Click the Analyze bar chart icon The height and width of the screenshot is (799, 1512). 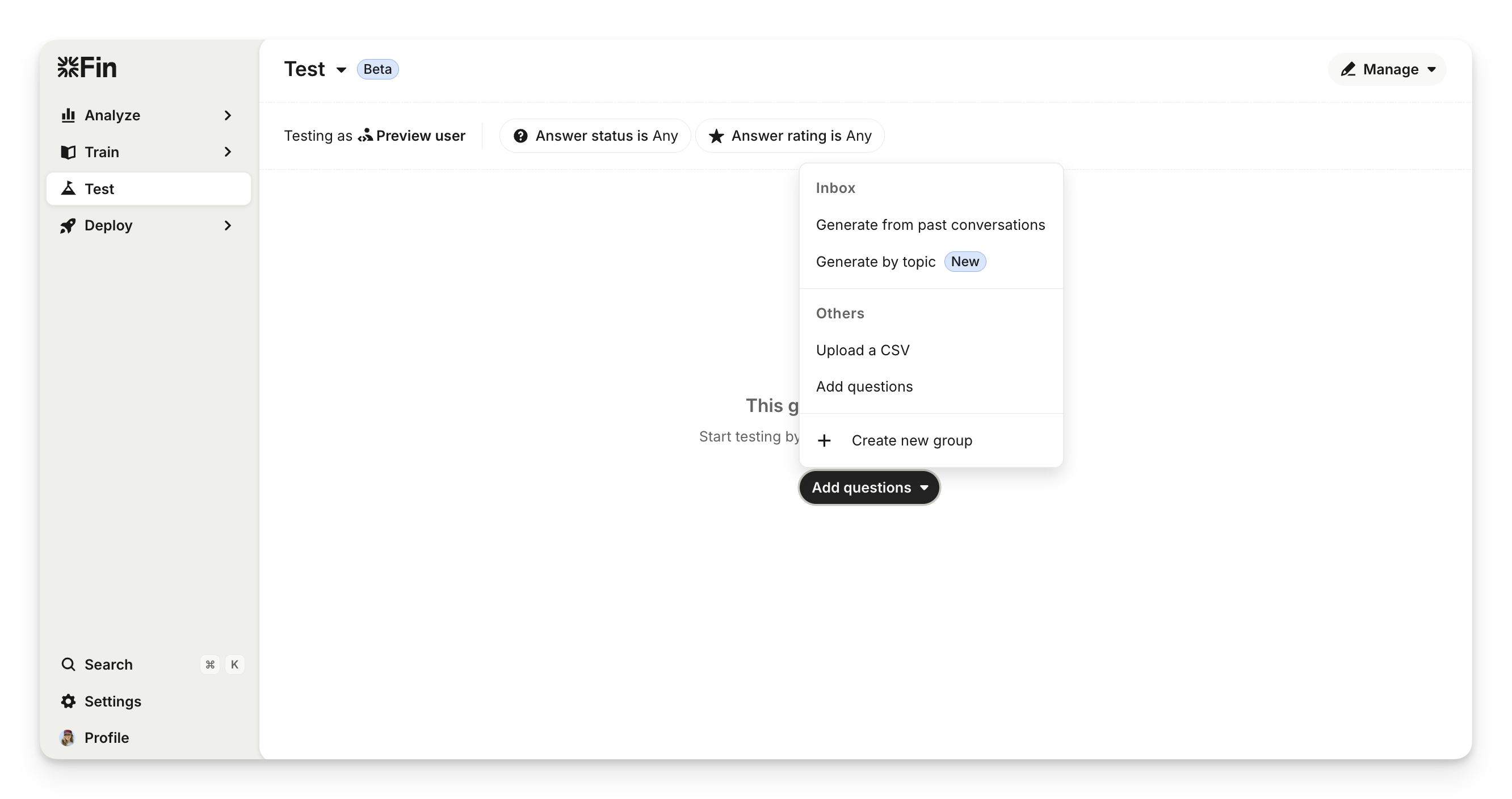pos(68,115)
